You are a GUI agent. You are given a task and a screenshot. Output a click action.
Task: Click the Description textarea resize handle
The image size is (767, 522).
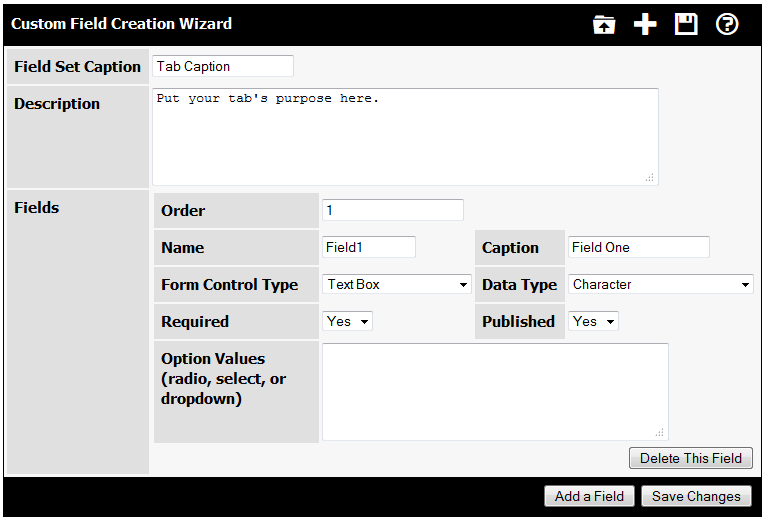(650, 178)
